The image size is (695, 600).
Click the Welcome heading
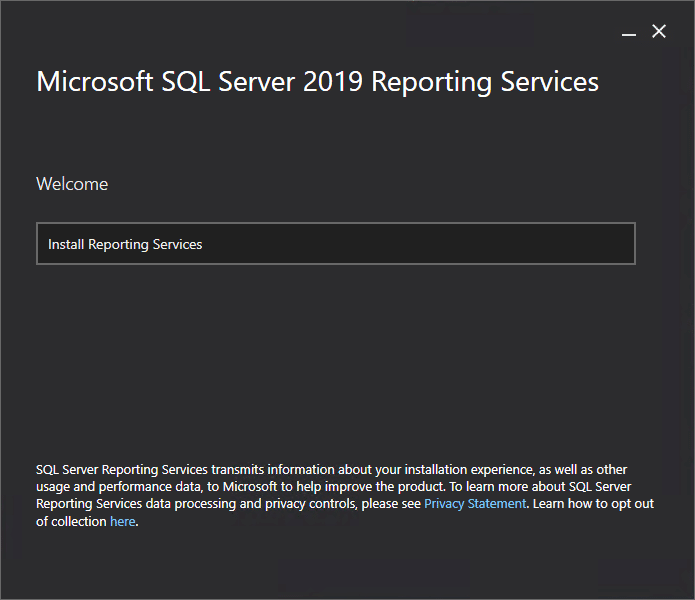tap(72, 184)
